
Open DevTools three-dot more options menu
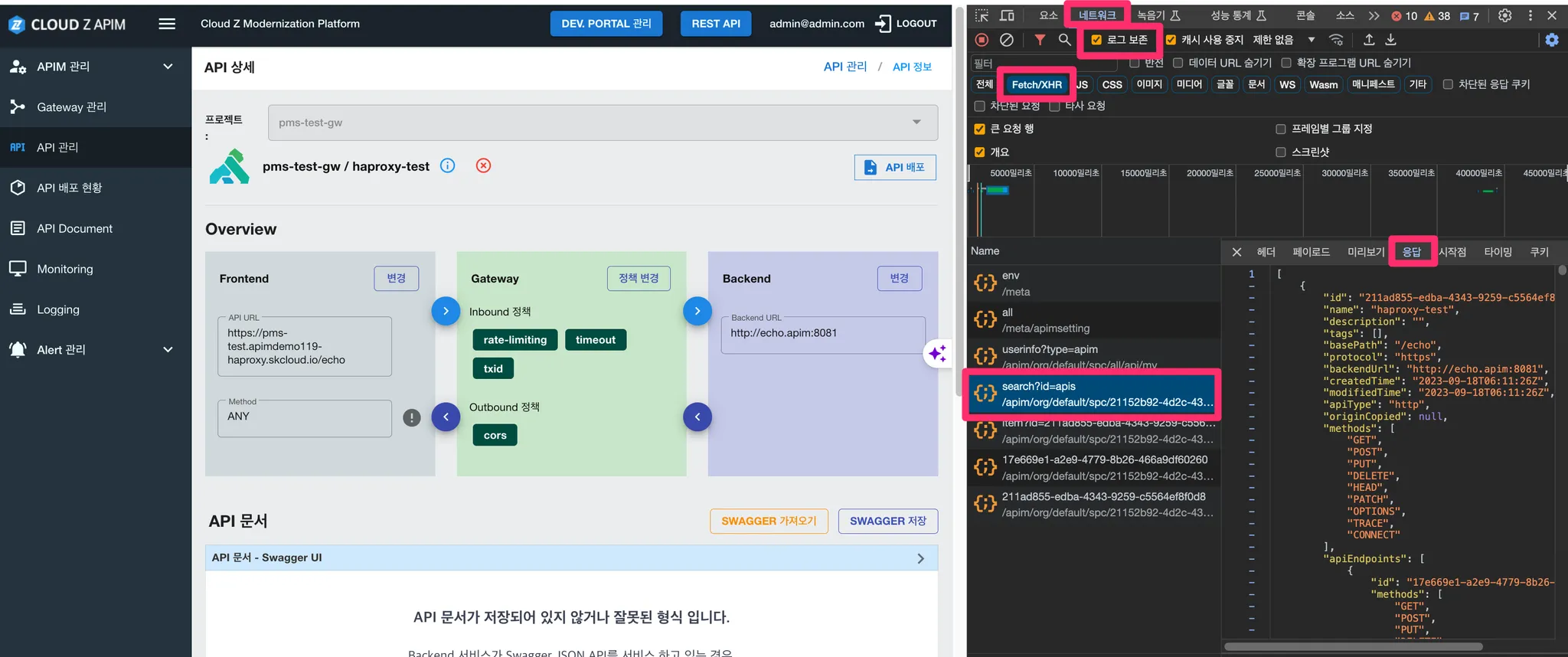point(1530,15)
